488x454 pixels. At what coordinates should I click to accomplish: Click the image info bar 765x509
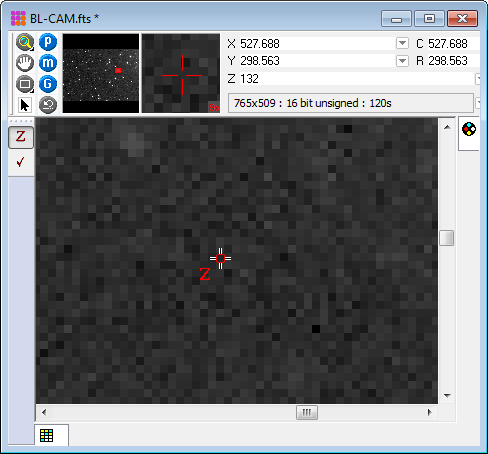pos(351,103)
